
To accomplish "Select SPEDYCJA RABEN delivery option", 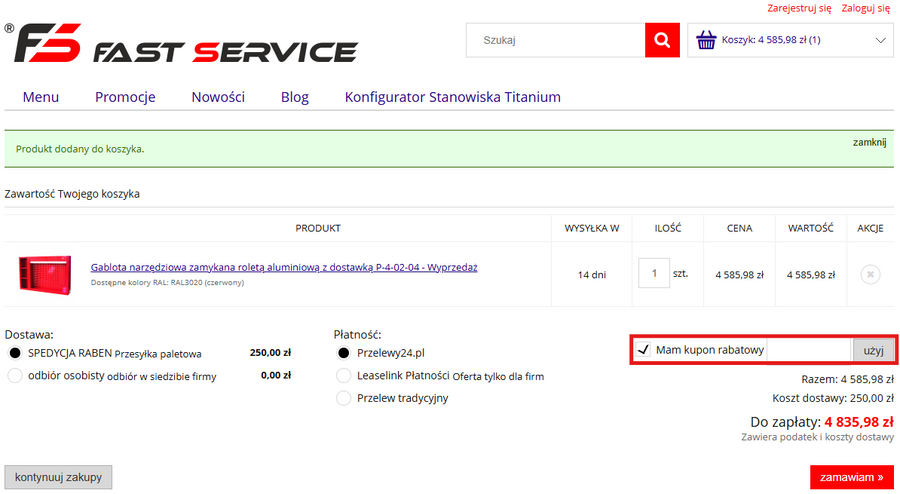I will click(x=15, y=353).
